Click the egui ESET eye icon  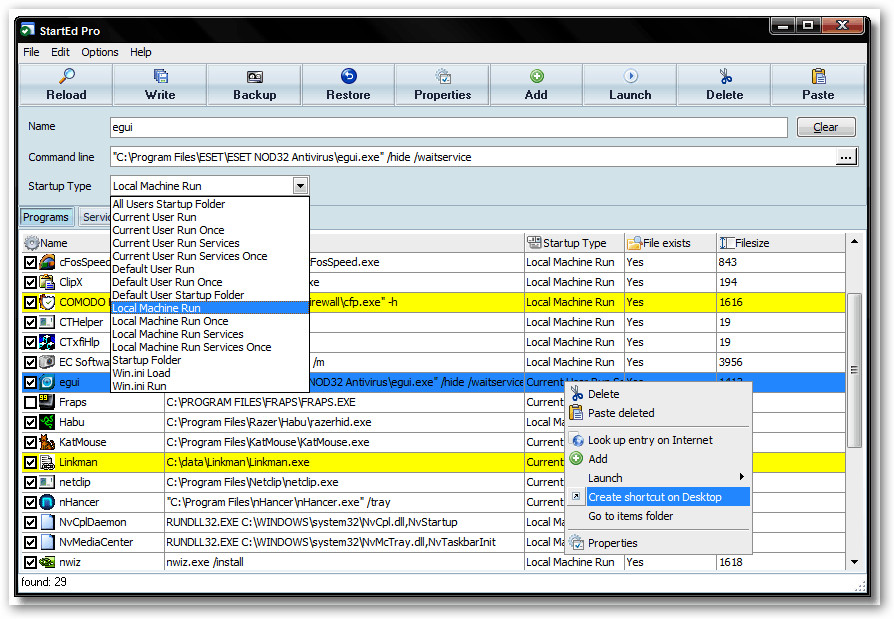click(x=47, y=382)
